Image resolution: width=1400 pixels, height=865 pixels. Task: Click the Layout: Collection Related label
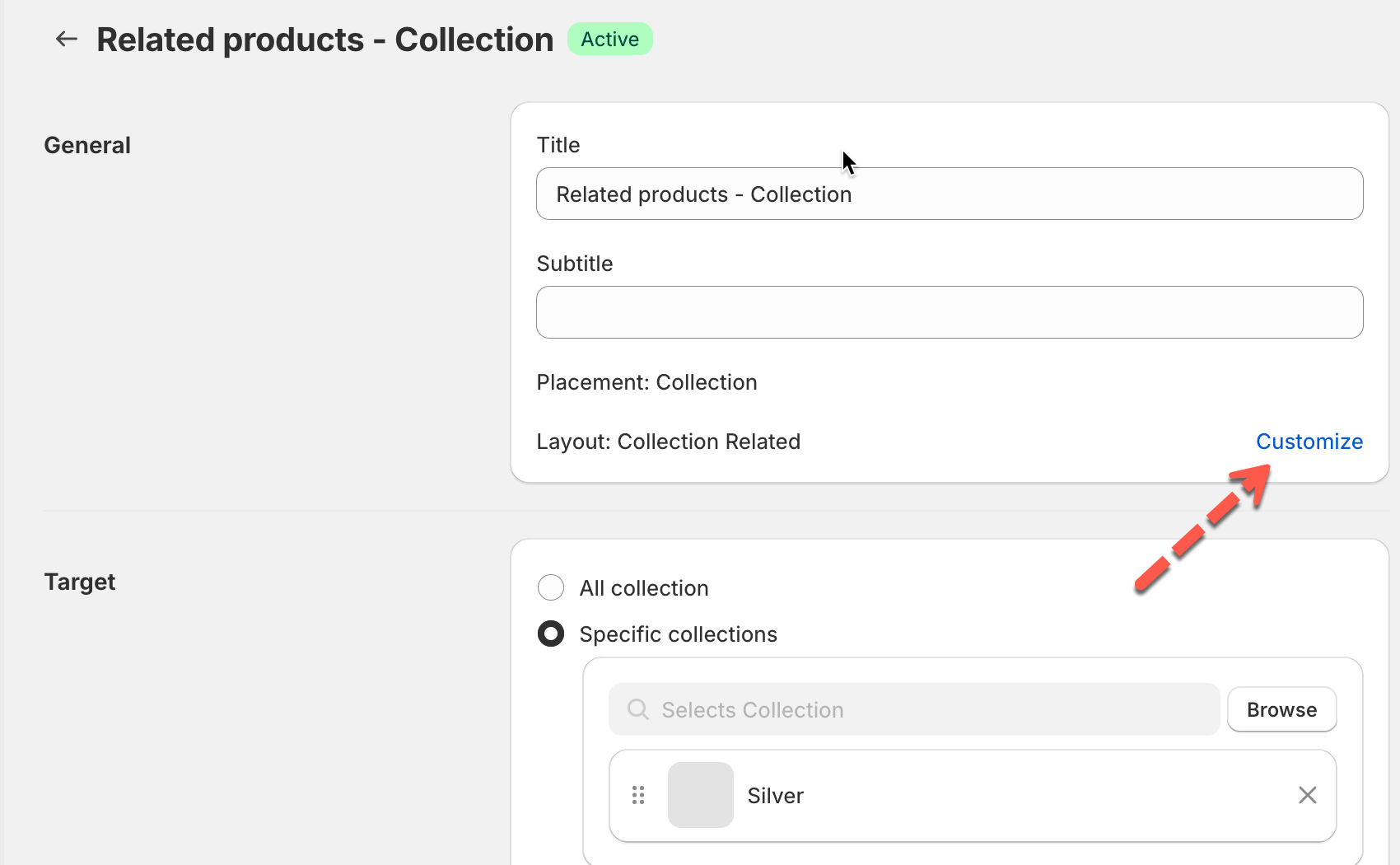(668, 442)
